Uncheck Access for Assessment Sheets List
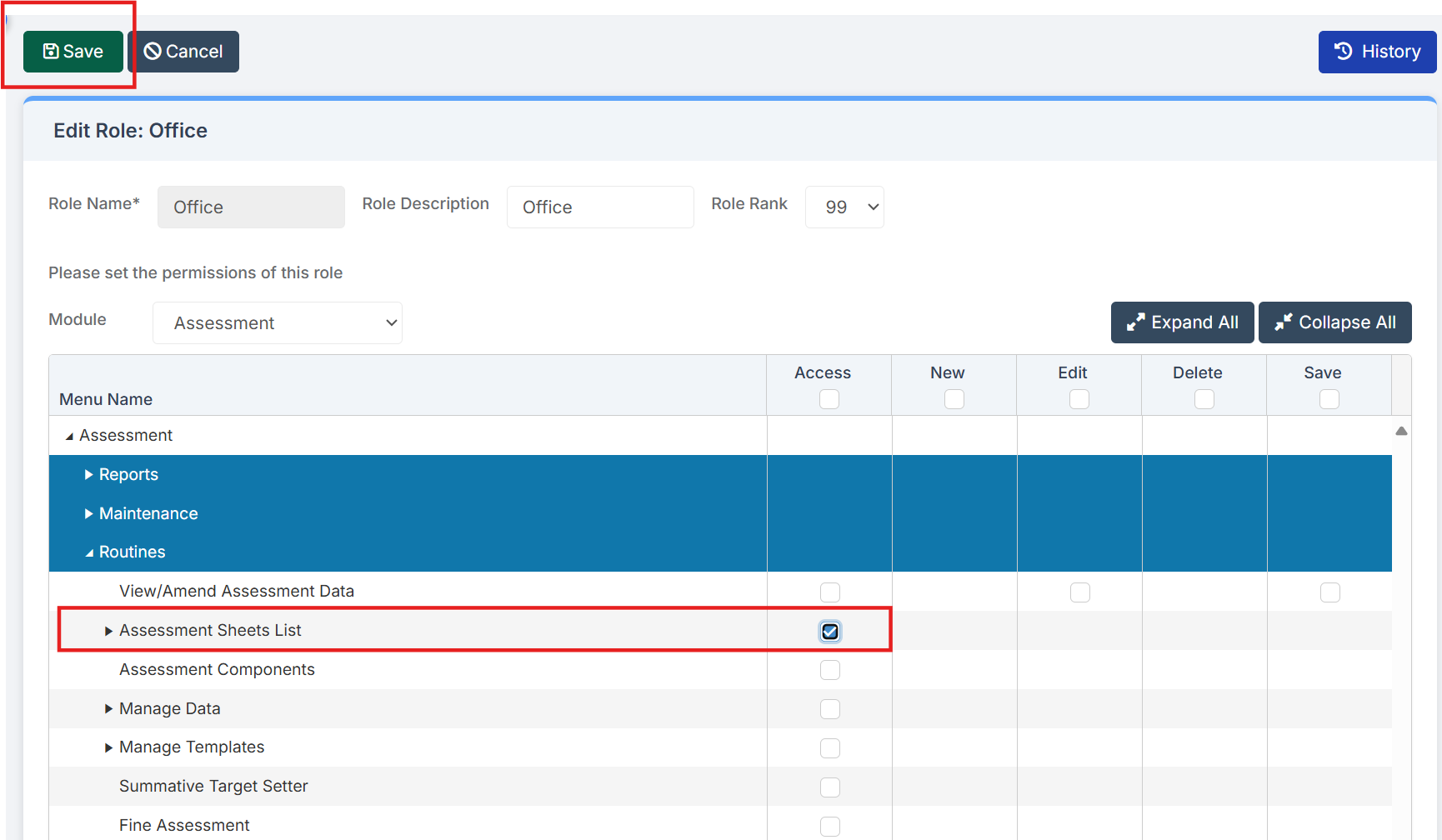 point(829,632)
